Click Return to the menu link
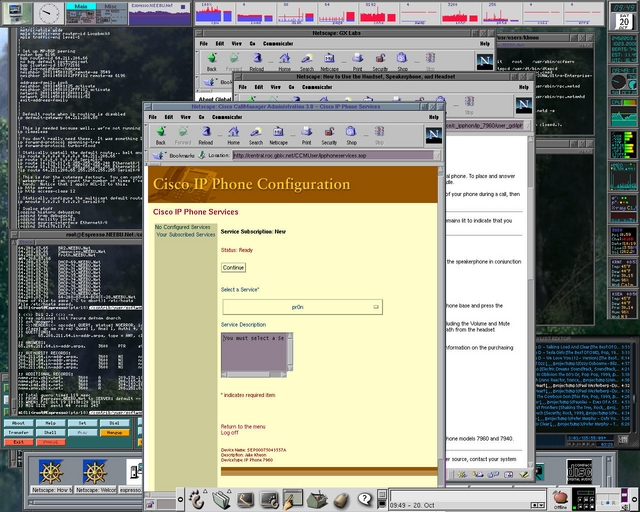This screenshot has height=512, width=640. [243, 427]
